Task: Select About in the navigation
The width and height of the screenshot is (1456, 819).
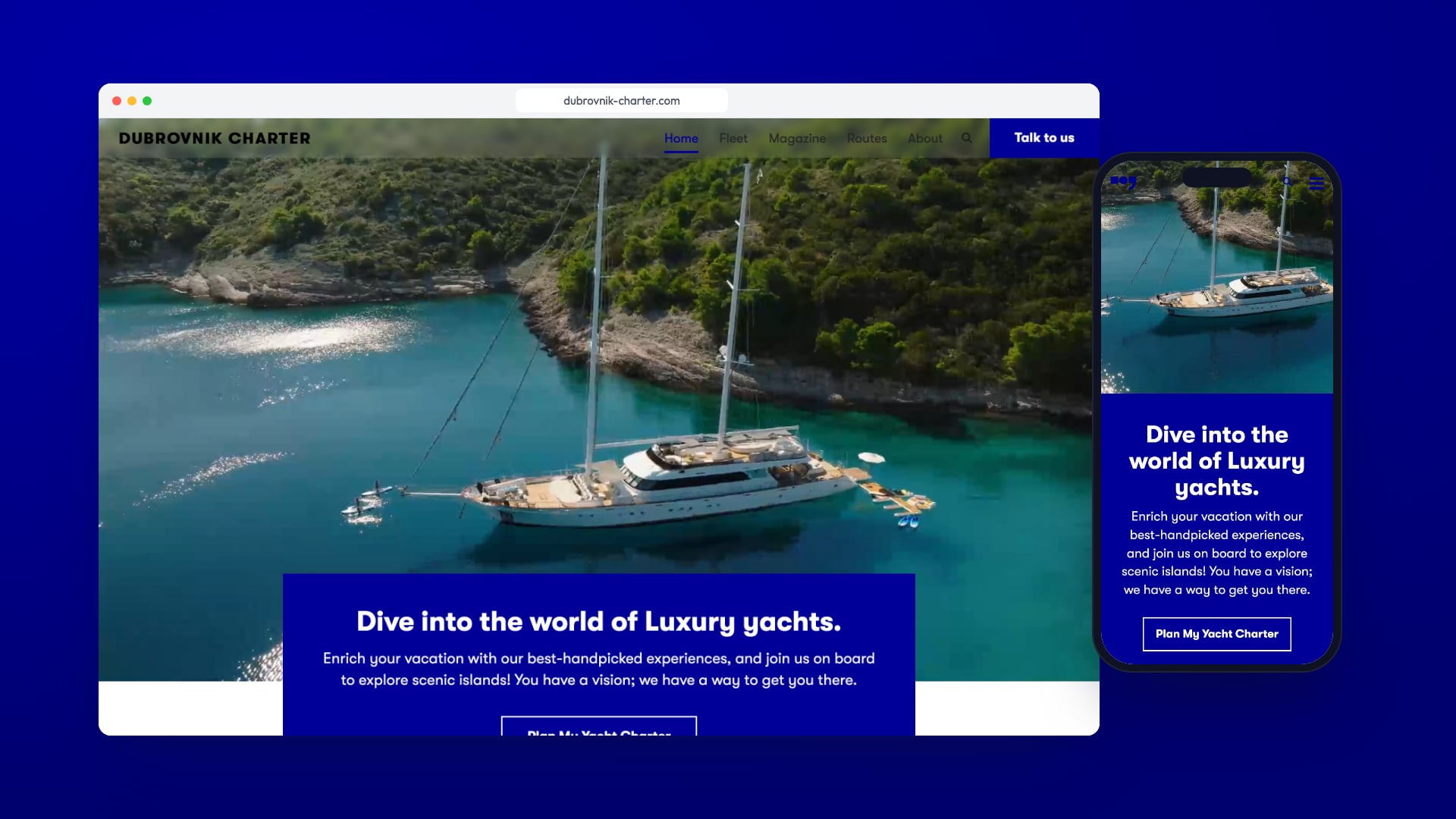Action: [925, 138]
